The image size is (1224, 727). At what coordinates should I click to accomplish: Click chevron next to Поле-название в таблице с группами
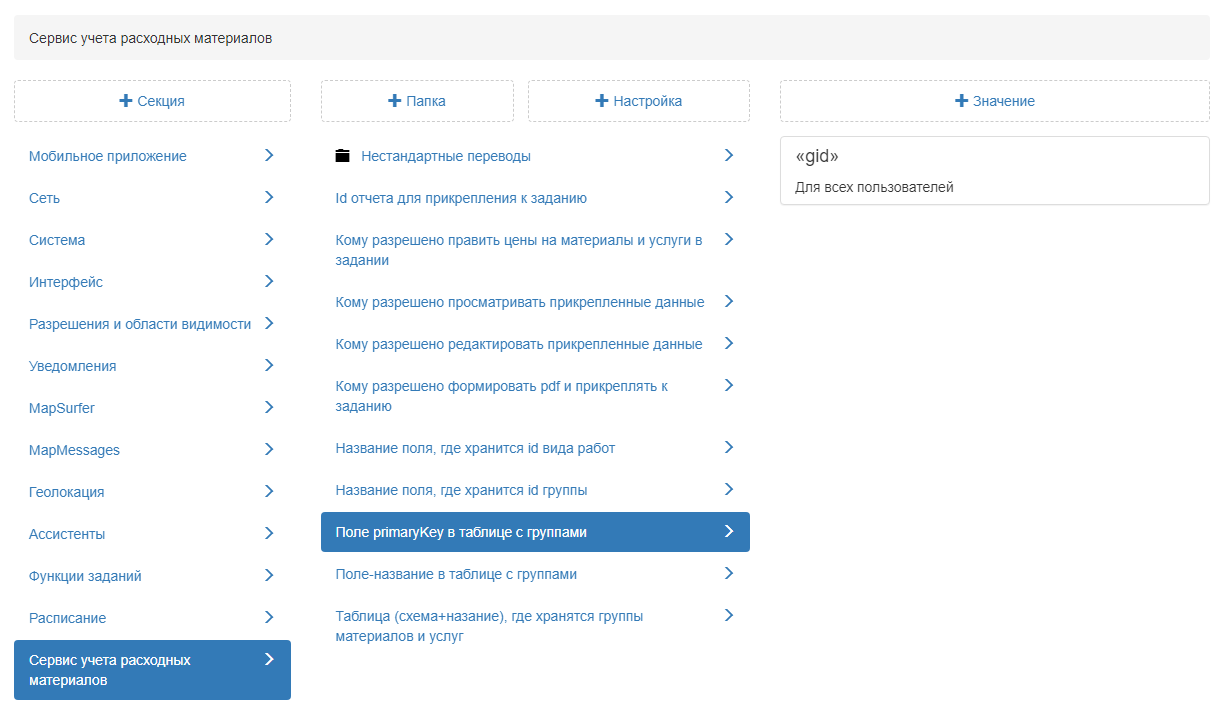tap(729, 573)
